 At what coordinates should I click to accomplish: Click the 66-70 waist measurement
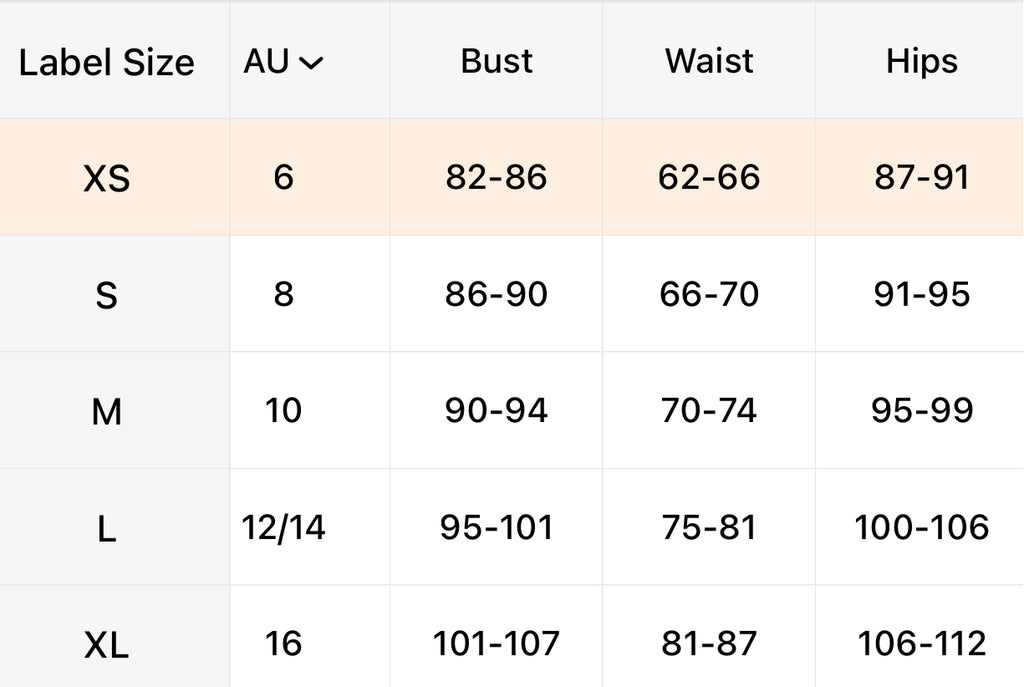(x=709, y=295)
